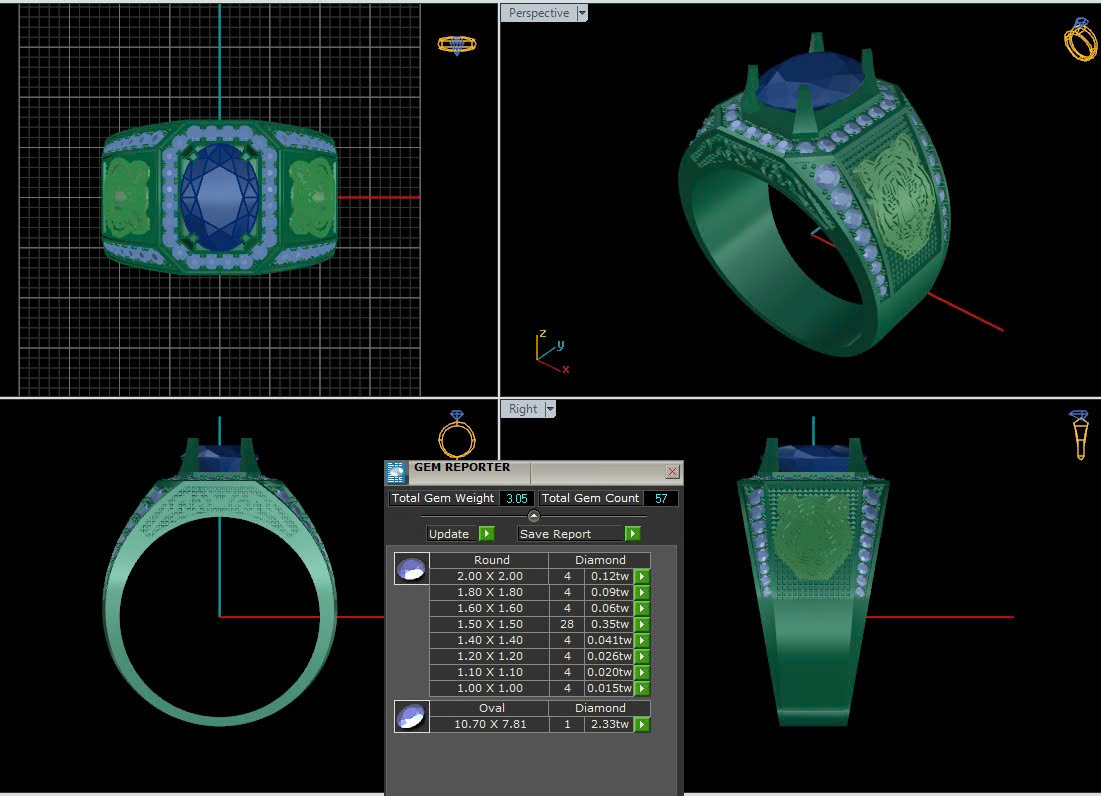Click the Gem Reporter panel icon

pos(397,472)
